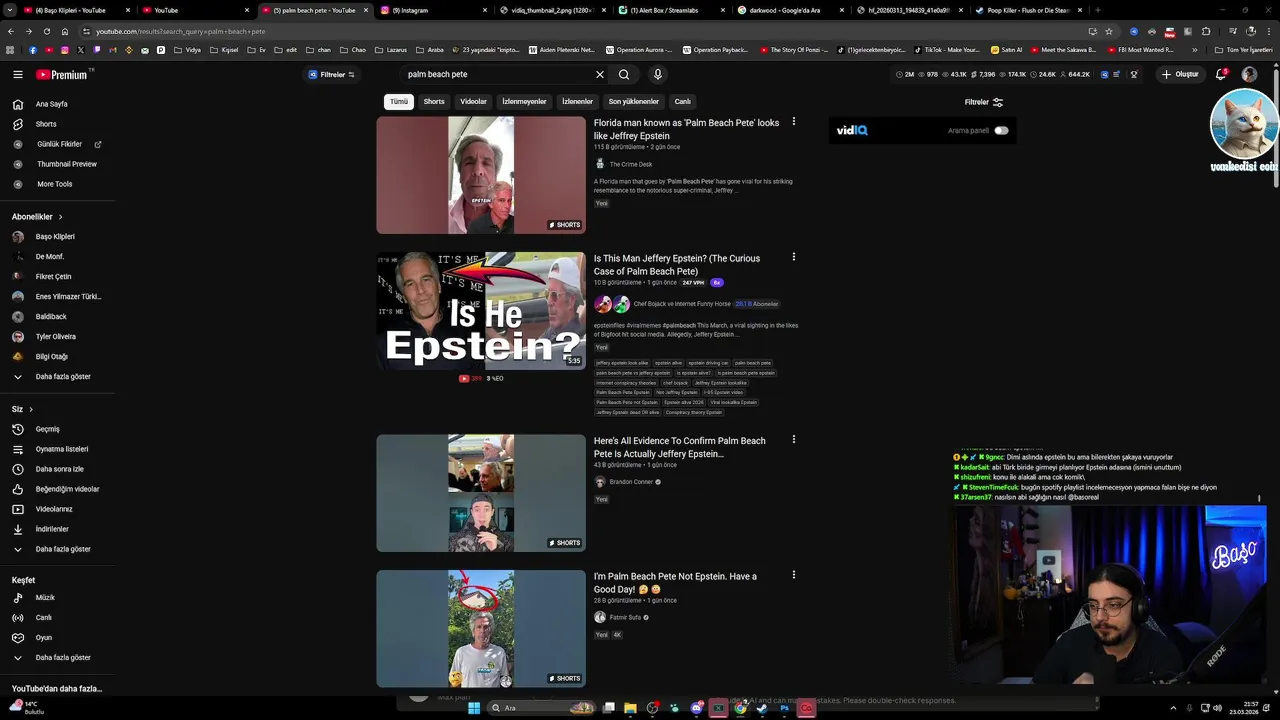Image resolution: width=1280 pixels, height=720 pixels.
Task: Click the 'Is He Epstein?' video thumbnail
Action: pos(481,311)
